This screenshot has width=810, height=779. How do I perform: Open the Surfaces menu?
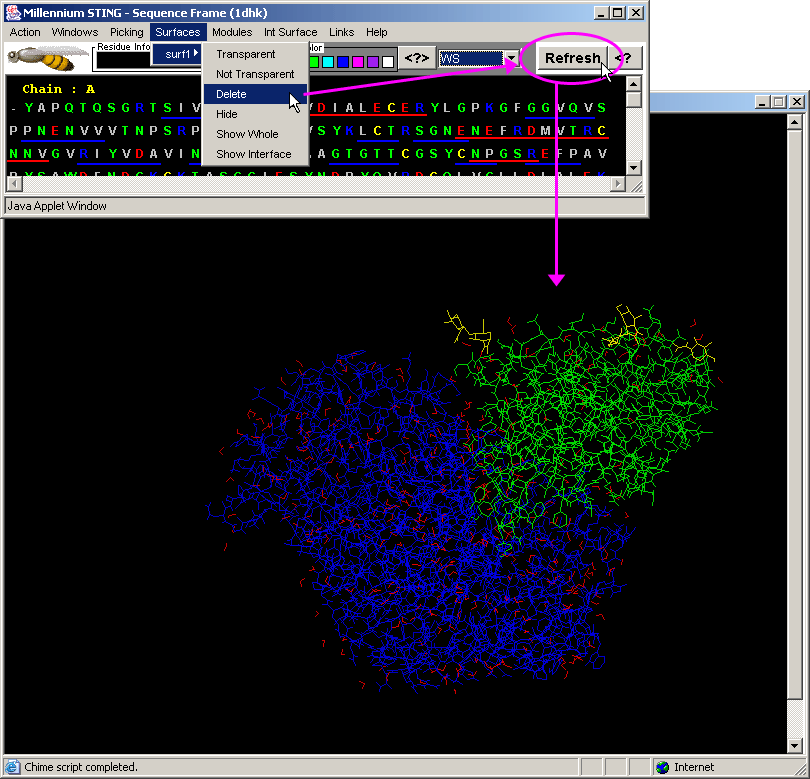(x=178, y=32)
